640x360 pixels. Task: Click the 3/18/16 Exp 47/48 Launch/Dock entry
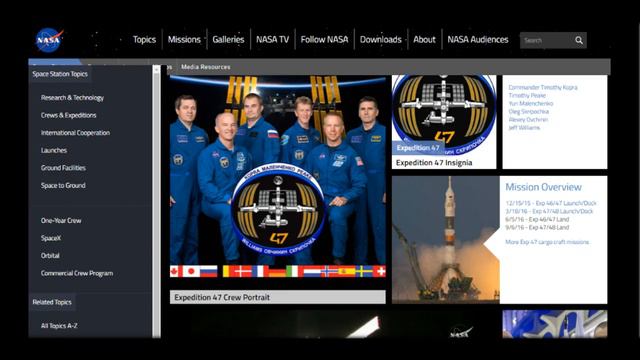[x=549, y=211]
